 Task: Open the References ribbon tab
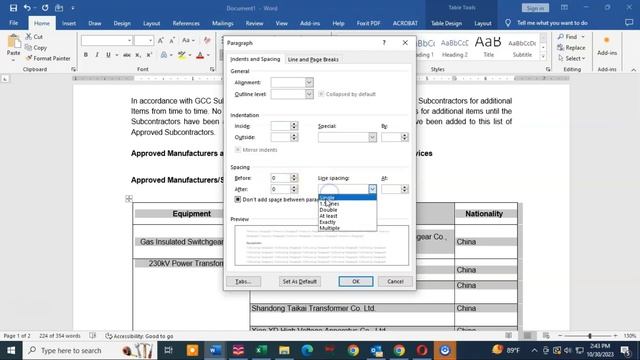point(186,23)
